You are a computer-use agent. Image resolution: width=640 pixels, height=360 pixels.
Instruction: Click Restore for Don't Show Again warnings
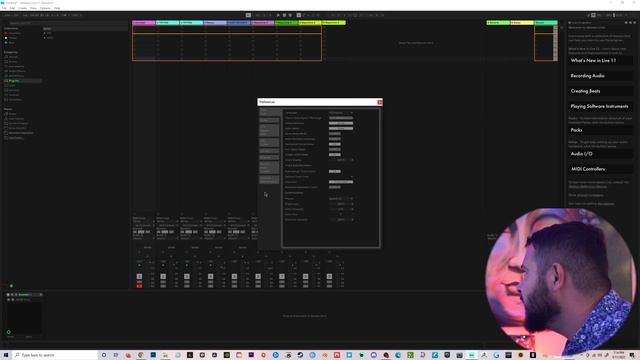pos(341,118)
